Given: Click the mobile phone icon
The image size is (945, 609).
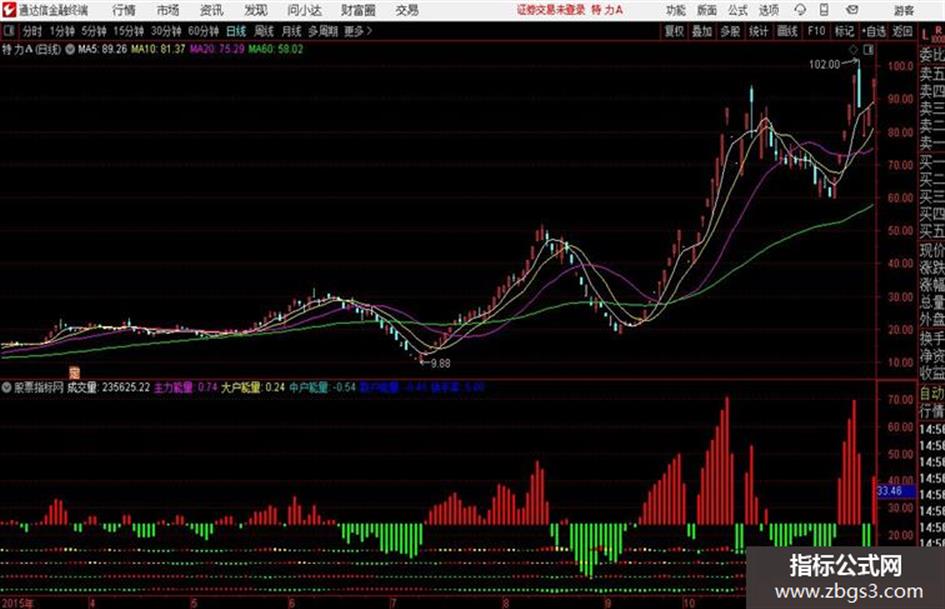Looking at the screenshot, I should tap(824, 10).
